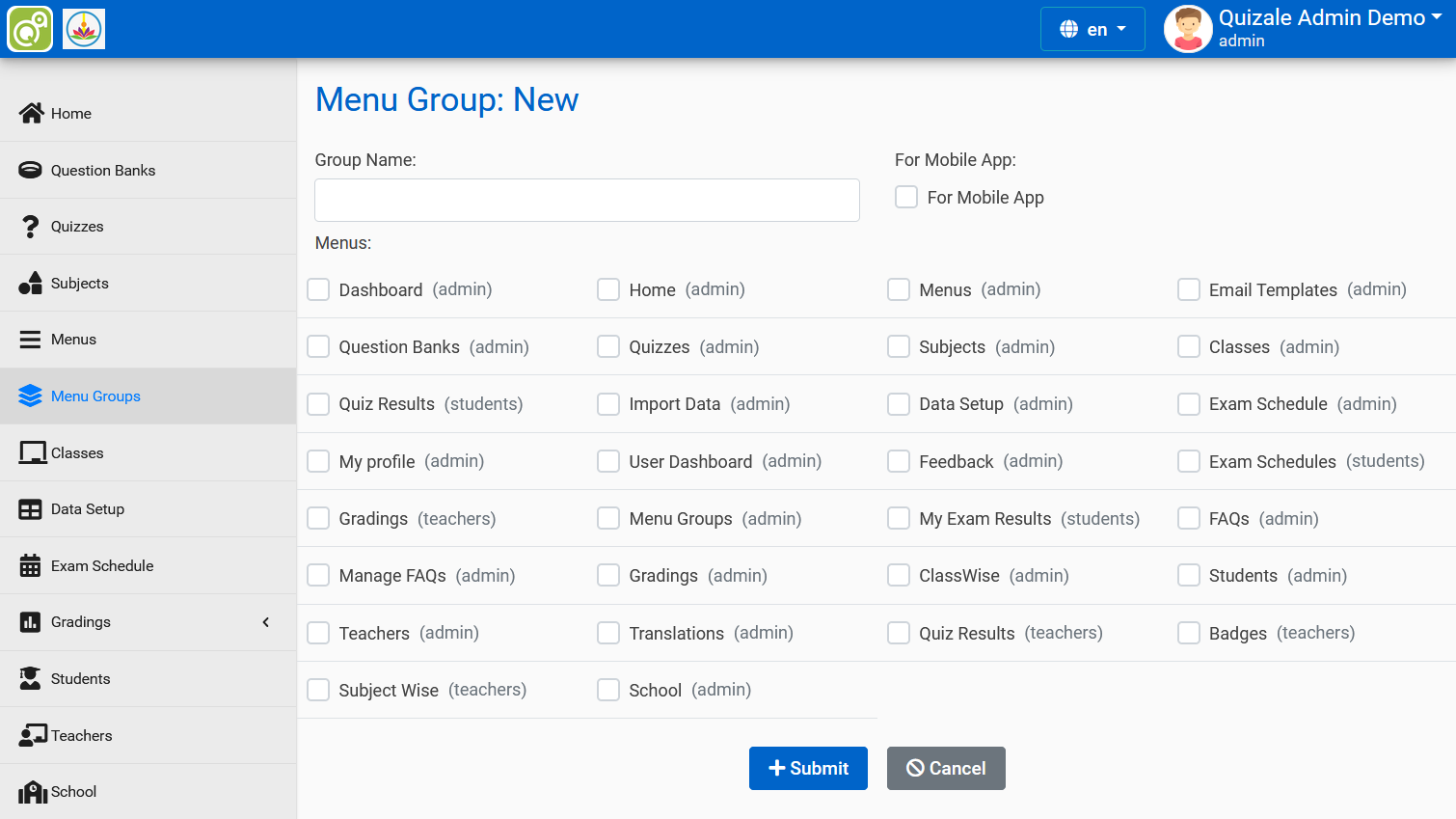Select the Home icon in the sidebar

point(32,113)
